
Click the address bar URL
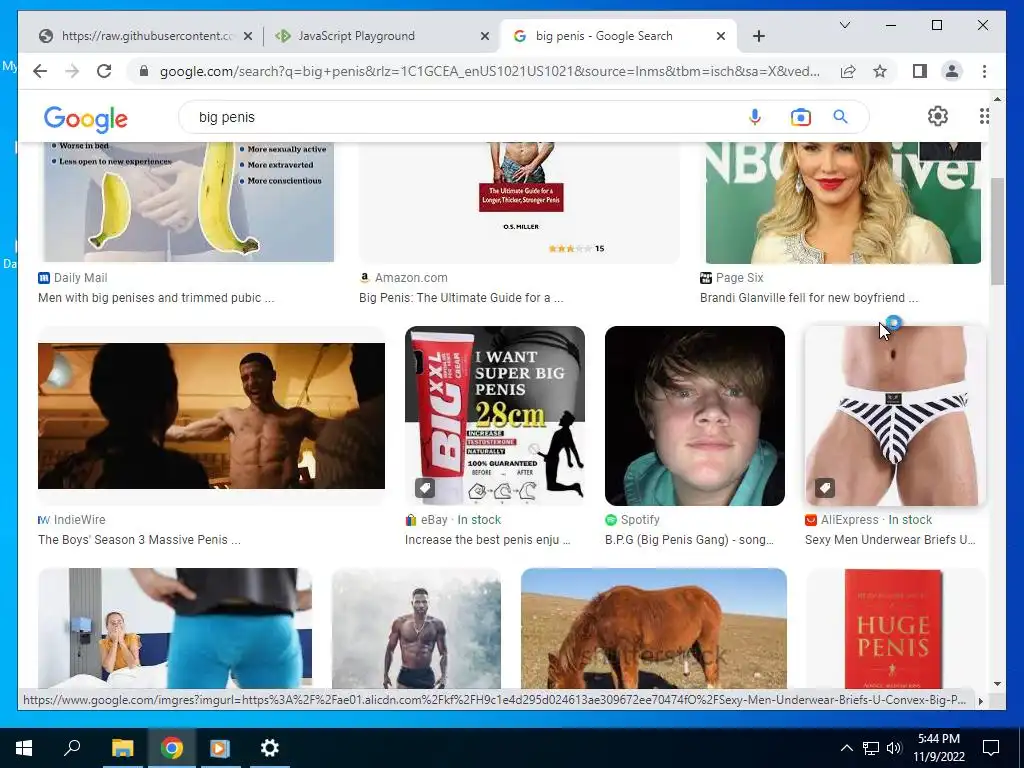[490, 71]
